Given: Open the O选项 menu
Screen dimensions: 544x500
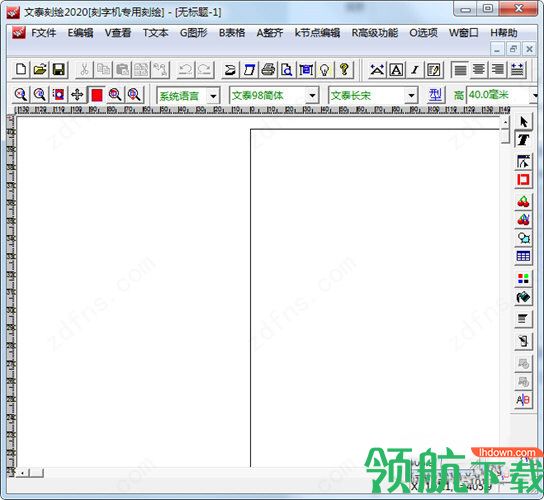Looking at the screenshot, I should 423,33.
